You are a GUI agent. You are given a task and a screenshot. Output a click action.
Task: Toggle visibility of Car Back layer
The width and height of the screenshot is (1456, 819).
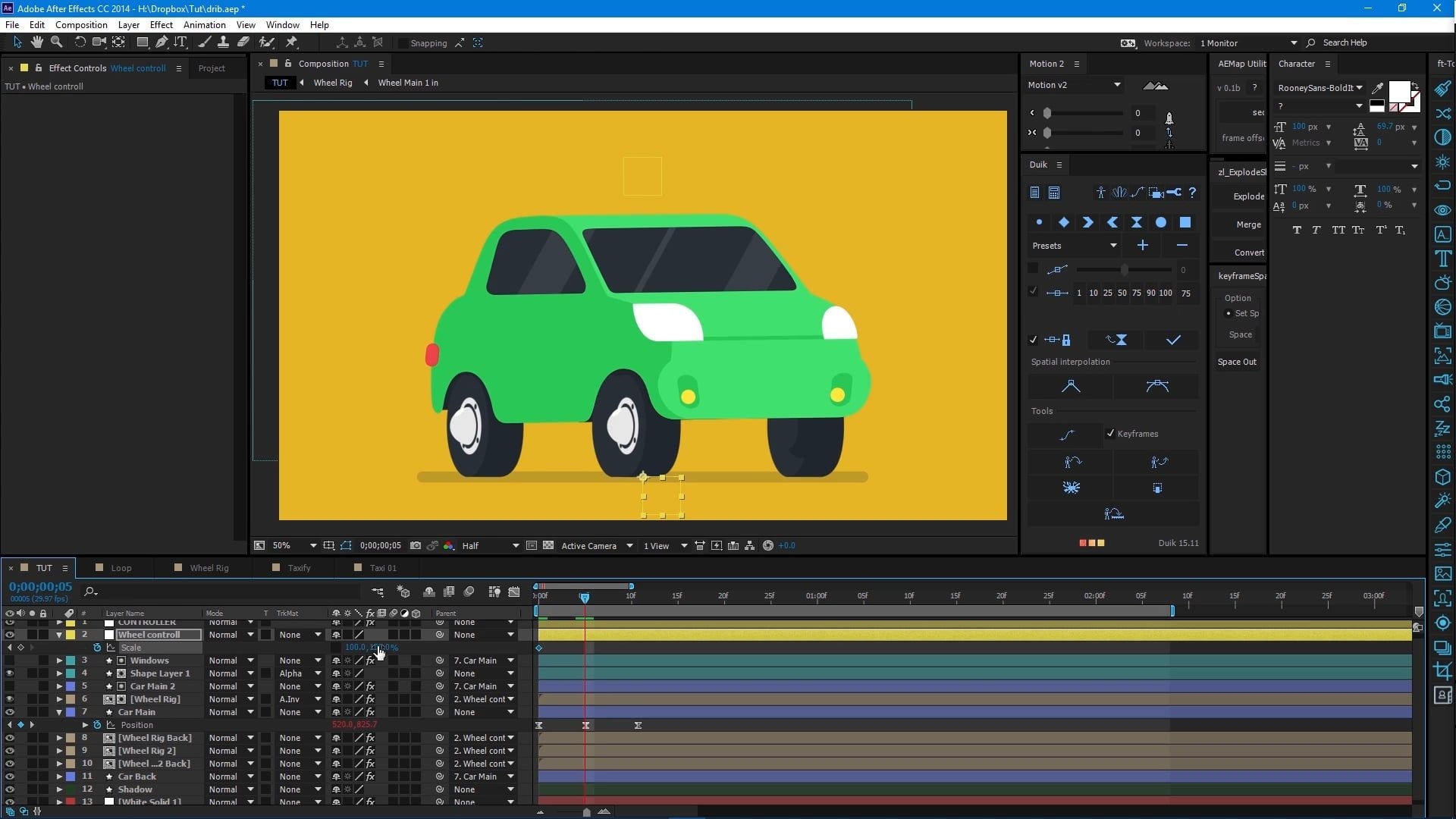[x=9, y=777]
